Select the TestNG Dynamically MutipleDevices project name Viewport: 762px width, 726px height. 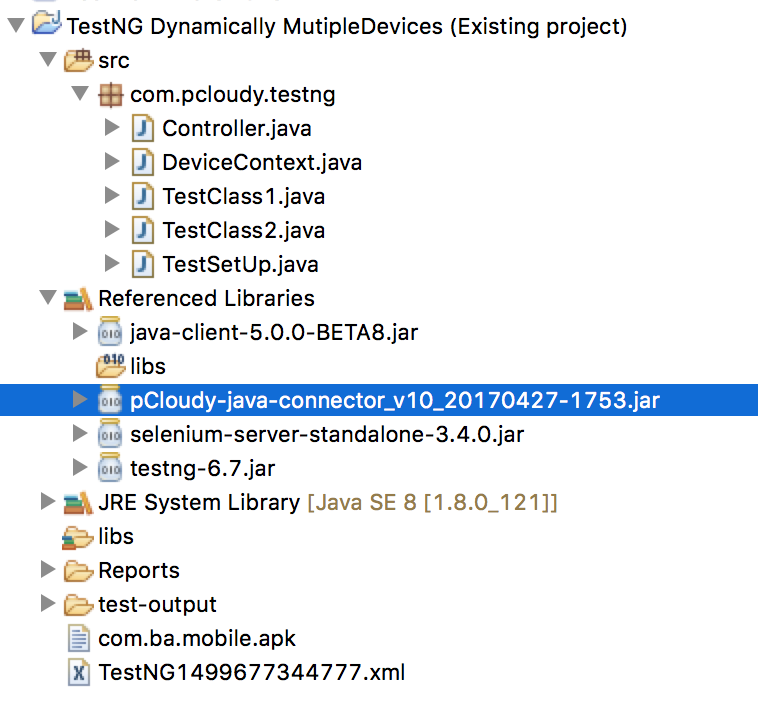(347, 26)
